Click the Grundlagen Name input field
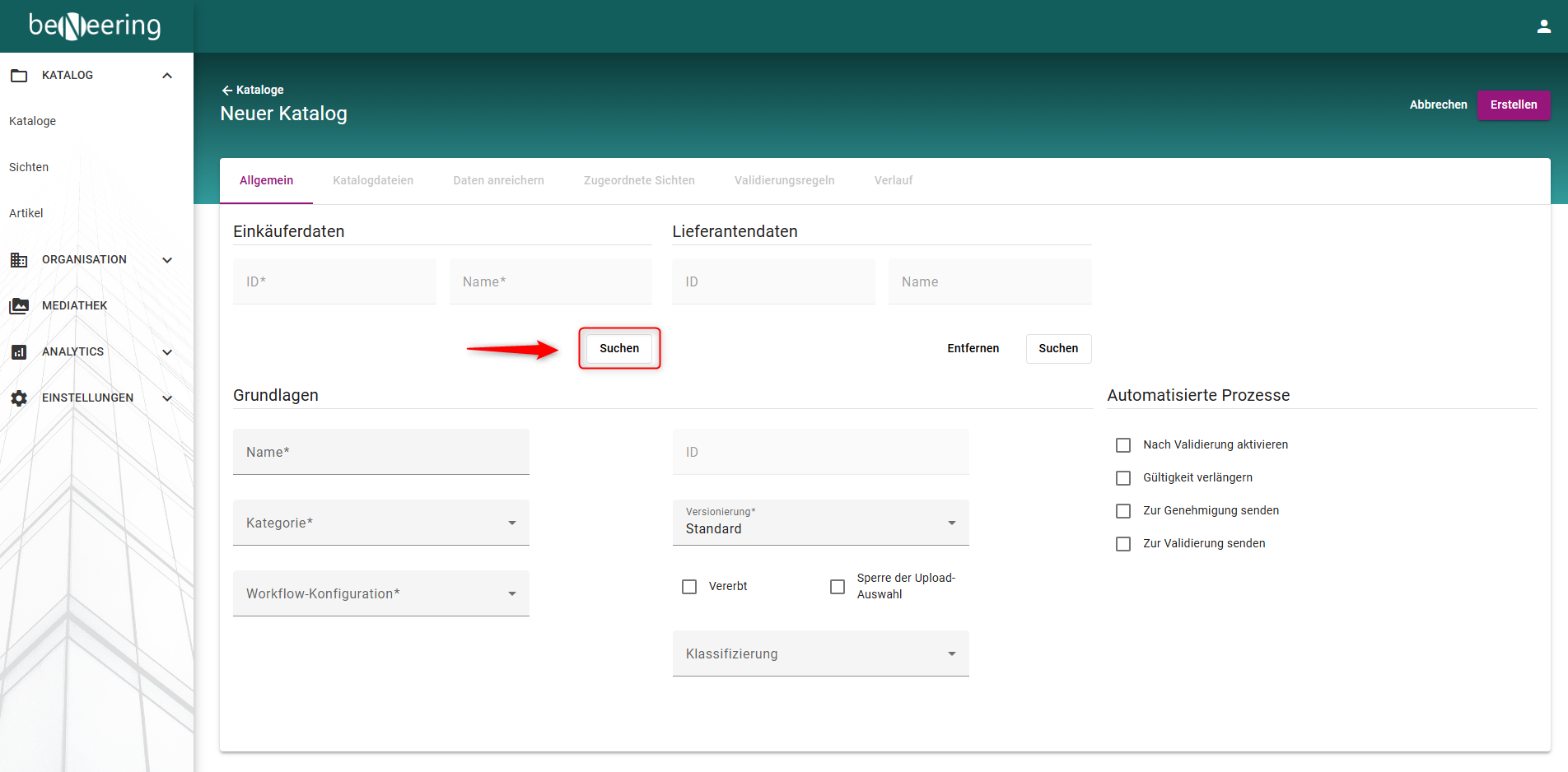This screenshot has height=772, width=1568. click(x=380, y=452)
